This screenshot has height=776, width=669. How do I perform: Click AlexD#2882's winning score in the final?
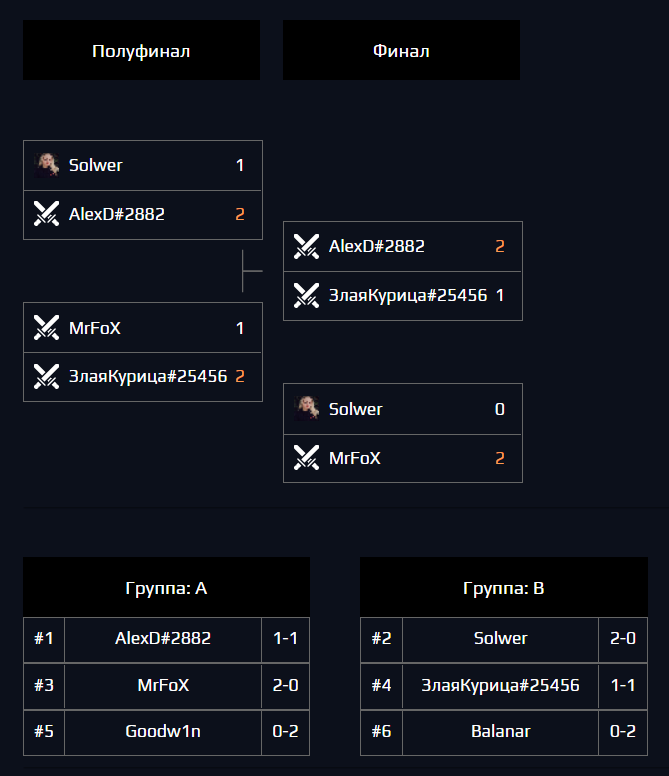pyautogui.click(x=500, y=246)
